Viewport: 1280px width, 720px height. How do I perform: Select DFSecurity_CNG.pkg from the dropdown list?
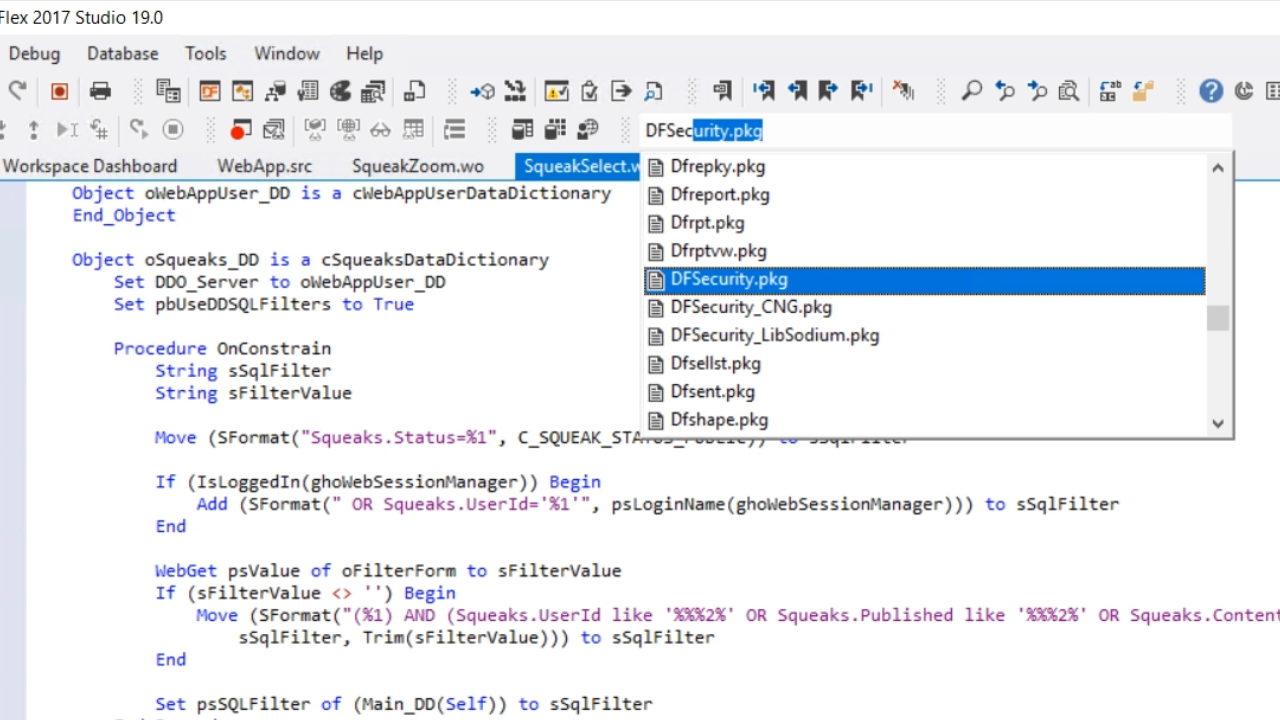(750, 308)
